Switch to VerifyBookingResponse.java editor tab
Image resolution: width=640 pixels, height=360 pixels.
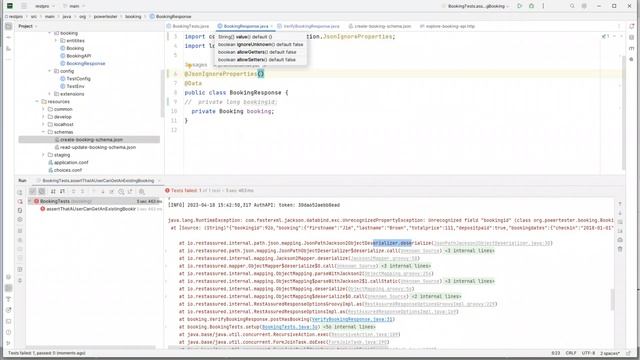coord(308,26)
